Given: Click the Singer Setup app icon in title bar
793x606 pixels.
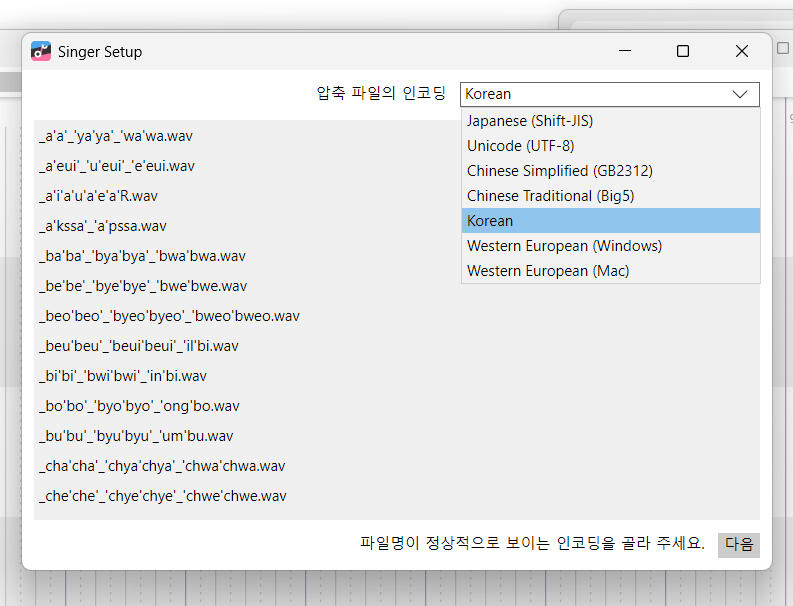Looking at the screenshot, I should click(41, 51).
